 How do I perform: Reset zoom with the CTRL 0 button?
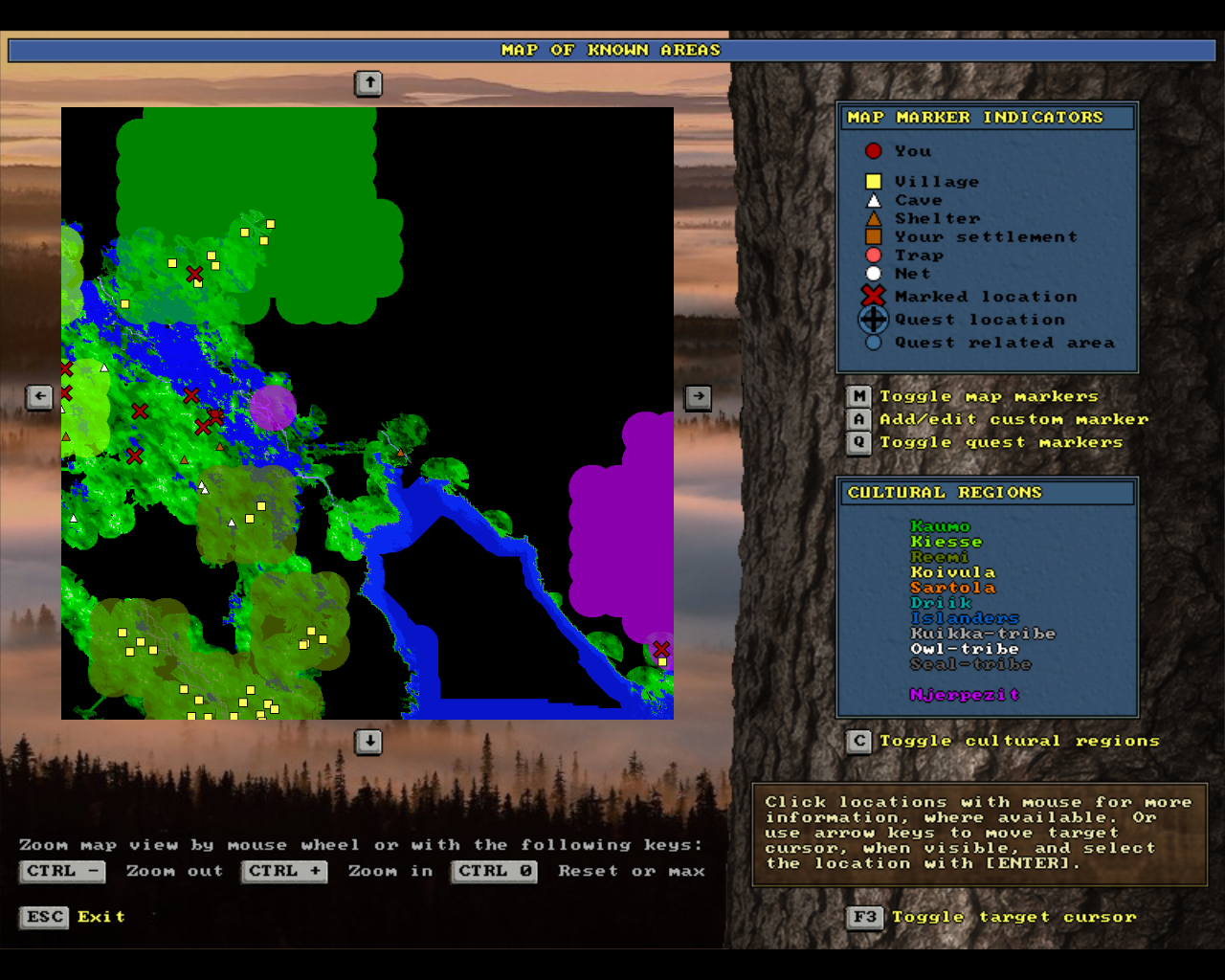pos(495,871)
